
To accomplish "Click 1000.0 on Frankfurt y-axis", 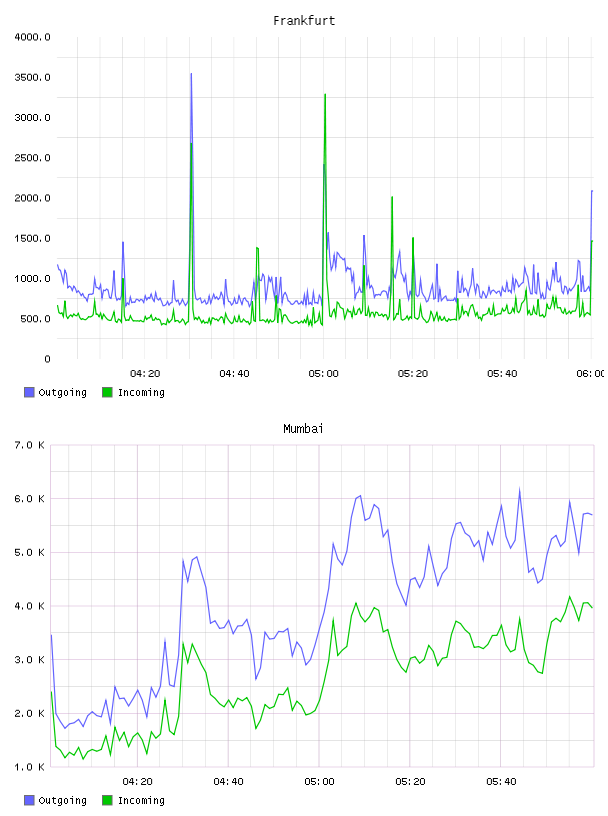I will [x=32, y=278].
